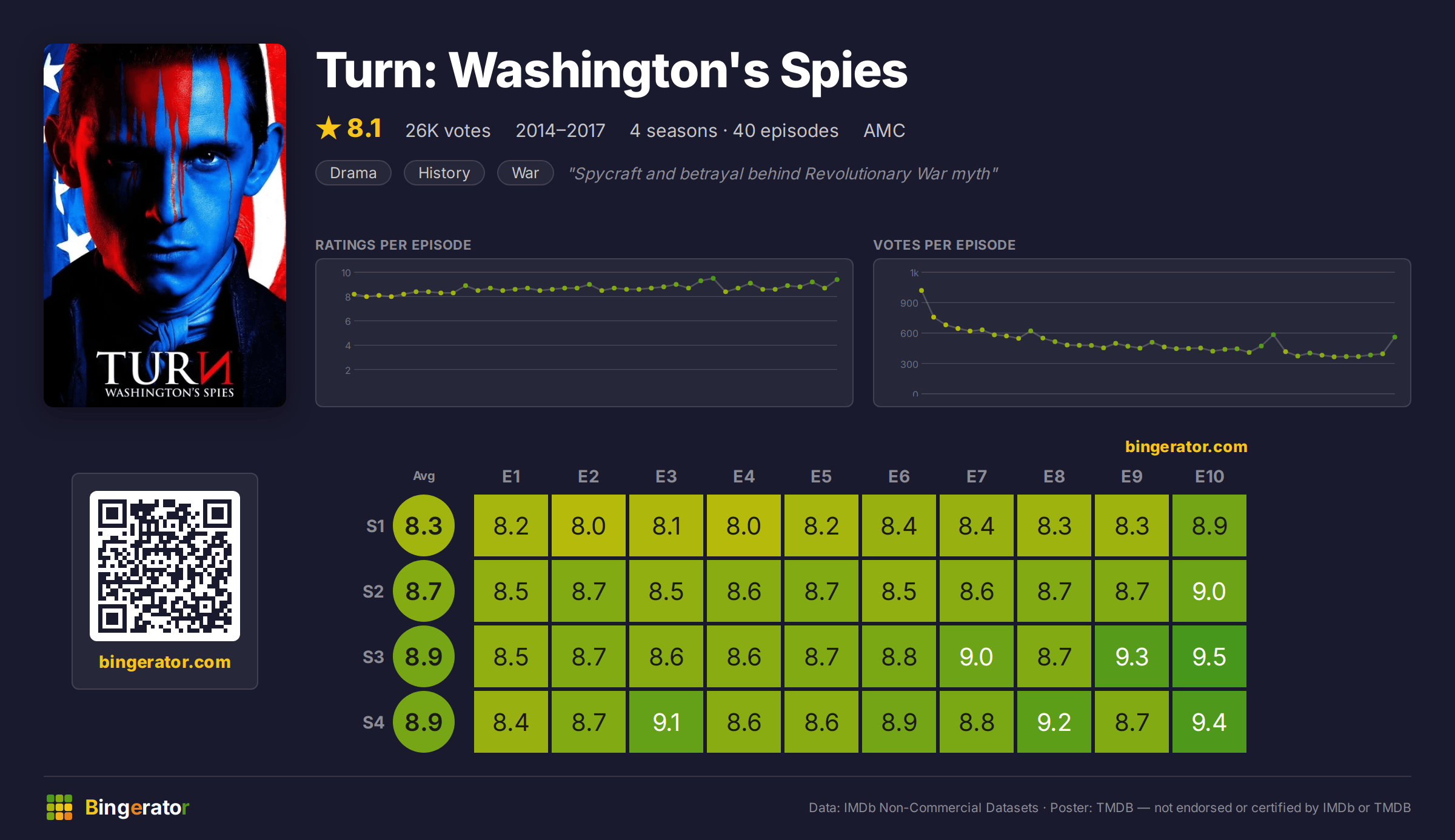Select the E7 column header
1455x840 pixels.
pos(977,476)
